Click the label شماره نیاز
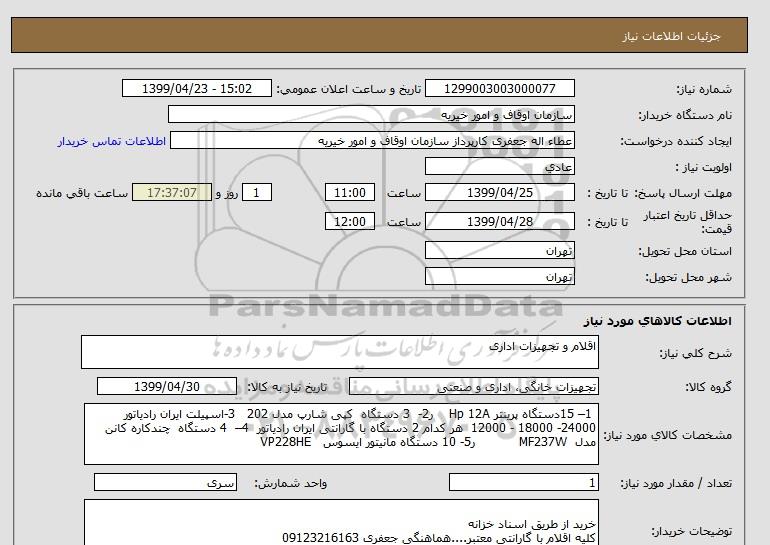Screen dimensions: 770x545 [x=704, y=89]
